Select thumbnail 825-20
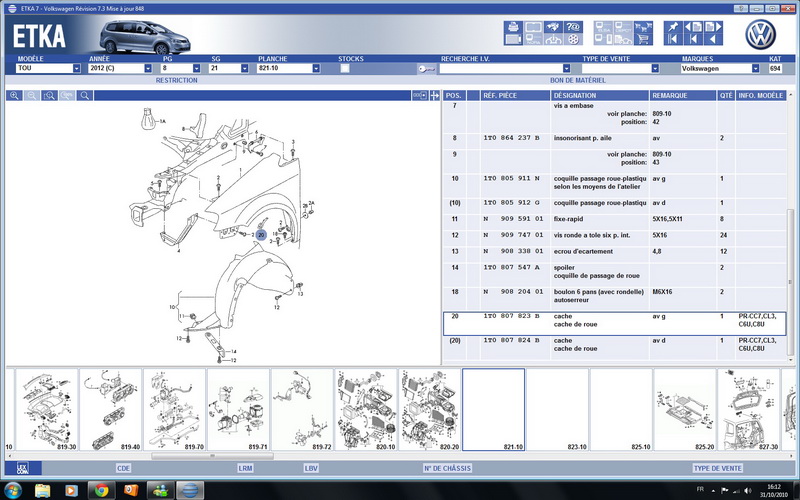The width and height of the screenshot is (800, 500). (685, 410)
